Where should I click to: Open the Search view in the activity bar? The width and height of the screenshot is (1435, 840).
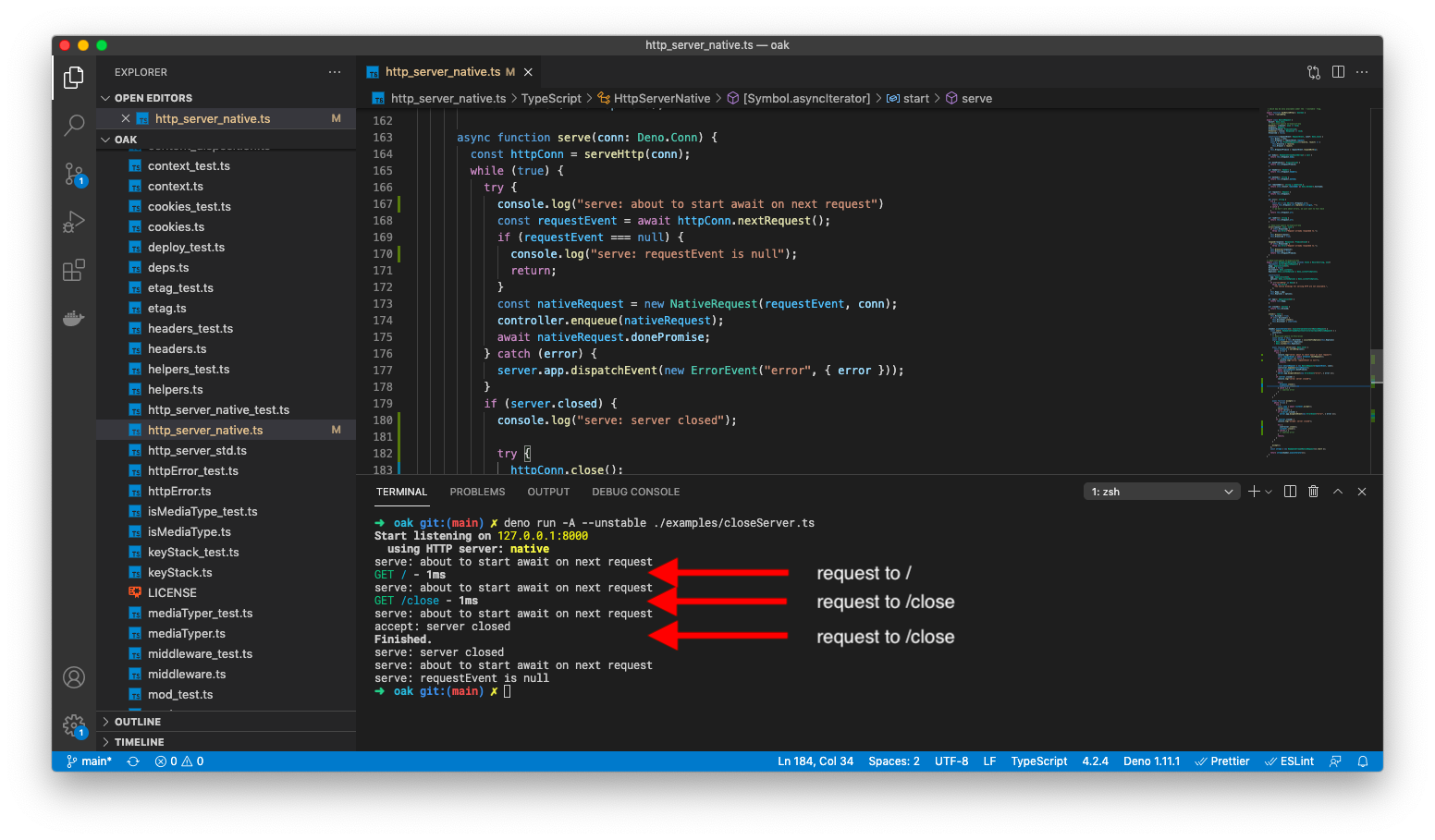(x=73, y=126)
